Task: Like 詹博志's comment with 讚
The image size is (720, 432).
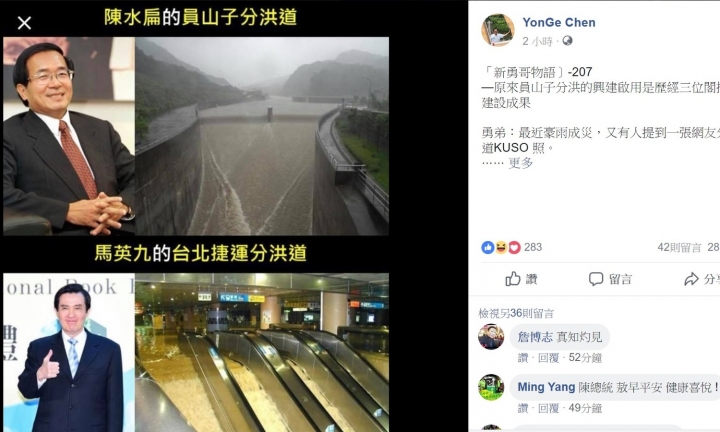Action: point(523,358)
